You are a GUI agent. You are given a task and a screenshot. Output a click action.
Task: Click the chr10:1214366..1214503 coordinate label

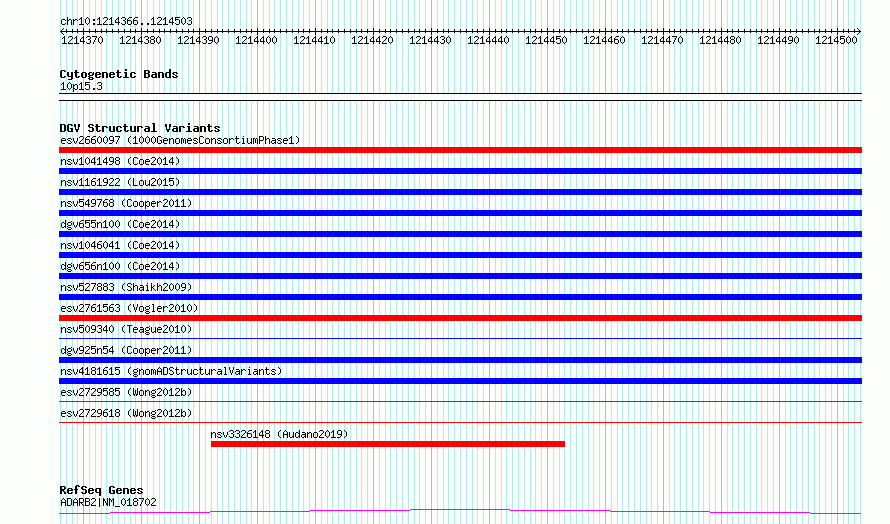pyautogui.click(x=126, y=22)
